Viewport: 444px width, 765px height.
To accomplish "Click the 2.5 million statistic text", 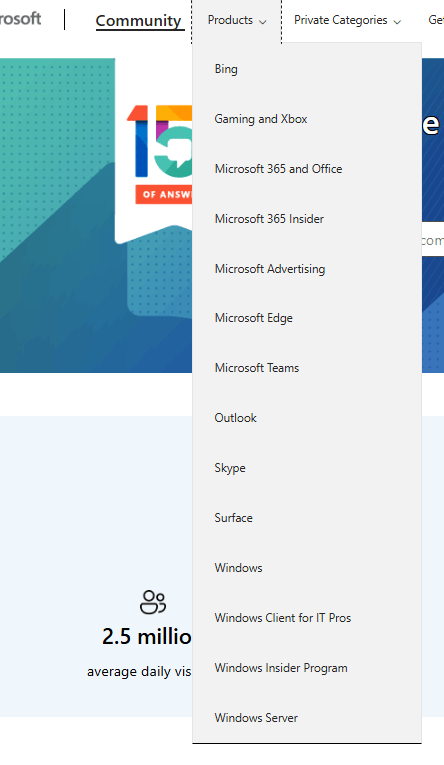I will pyautogui.click(x=147, y=636).
